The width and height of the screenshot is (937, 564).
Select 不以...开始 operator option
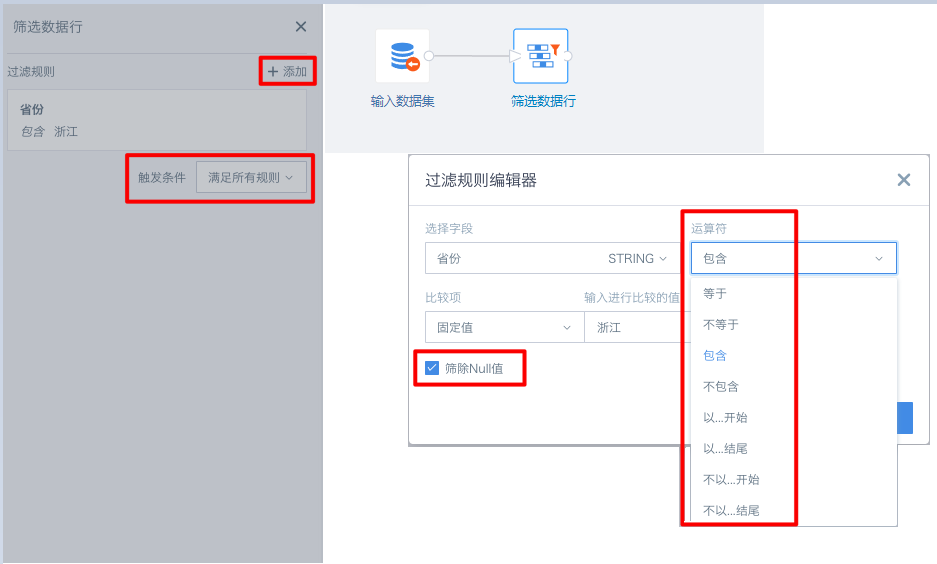pyautogui.click(x=731, y=480)
